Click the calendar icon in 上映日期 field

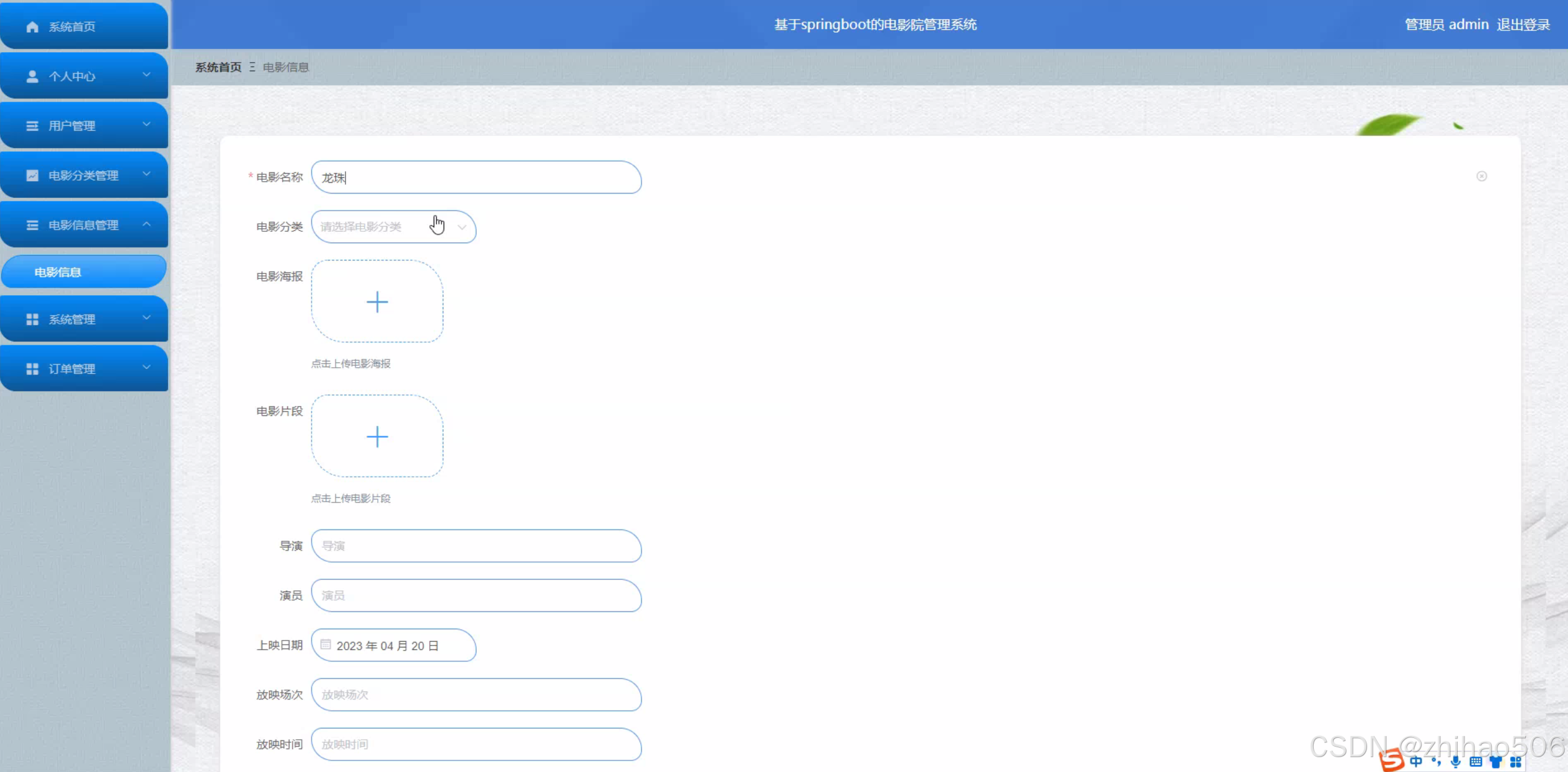tap(326, 645)
